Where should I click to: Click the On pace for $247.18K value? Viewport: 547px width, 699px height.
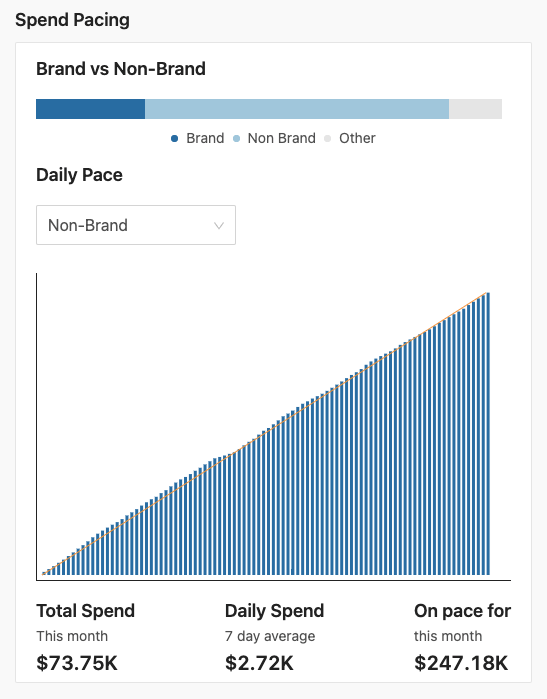point(461,663)
